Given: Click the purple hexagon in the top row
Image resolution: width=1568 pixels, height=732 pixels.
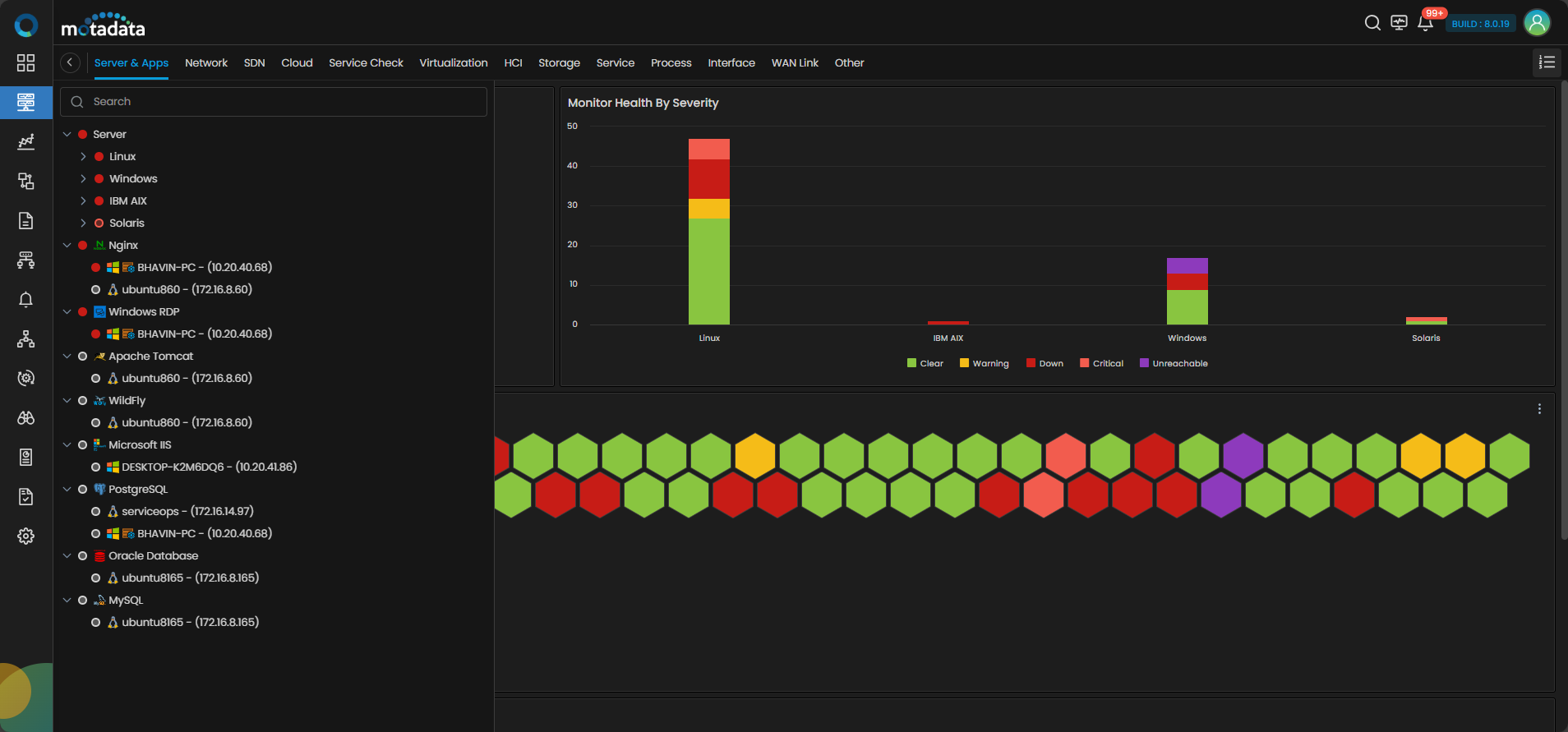Looking at the screenshot, I should point(1243,456).
